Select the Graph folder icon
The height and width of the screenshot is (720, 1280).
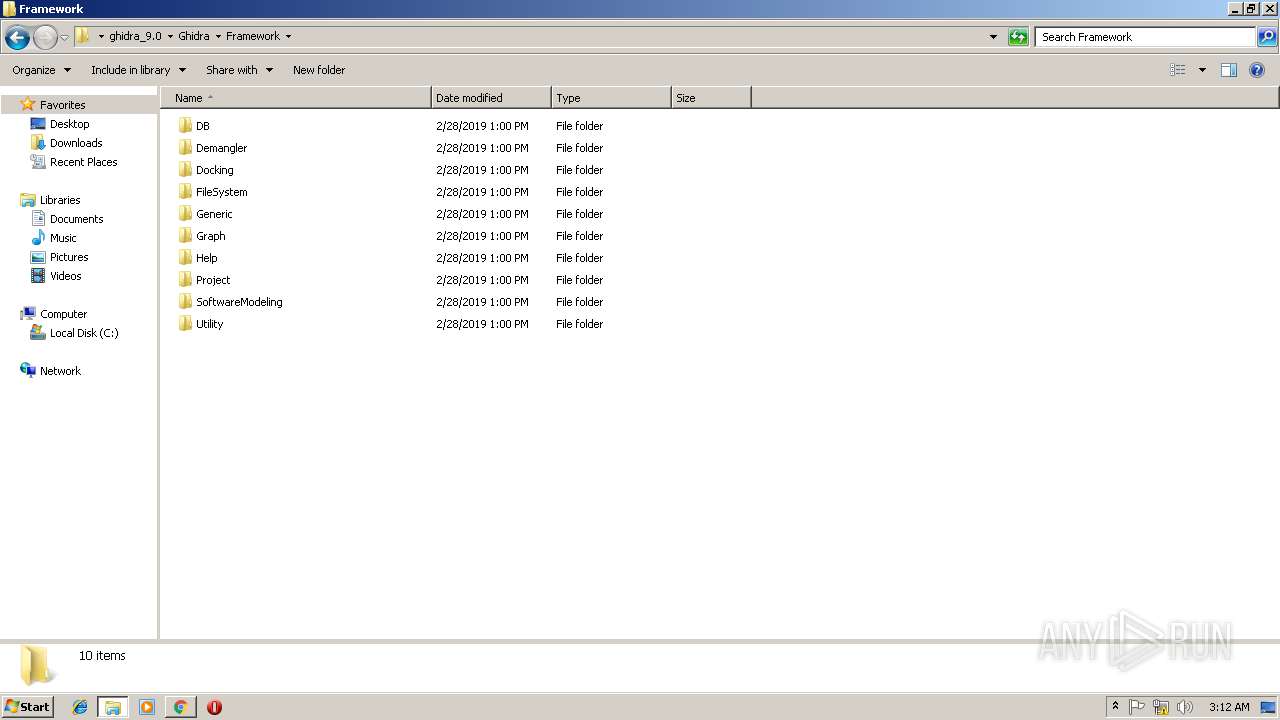185,236
